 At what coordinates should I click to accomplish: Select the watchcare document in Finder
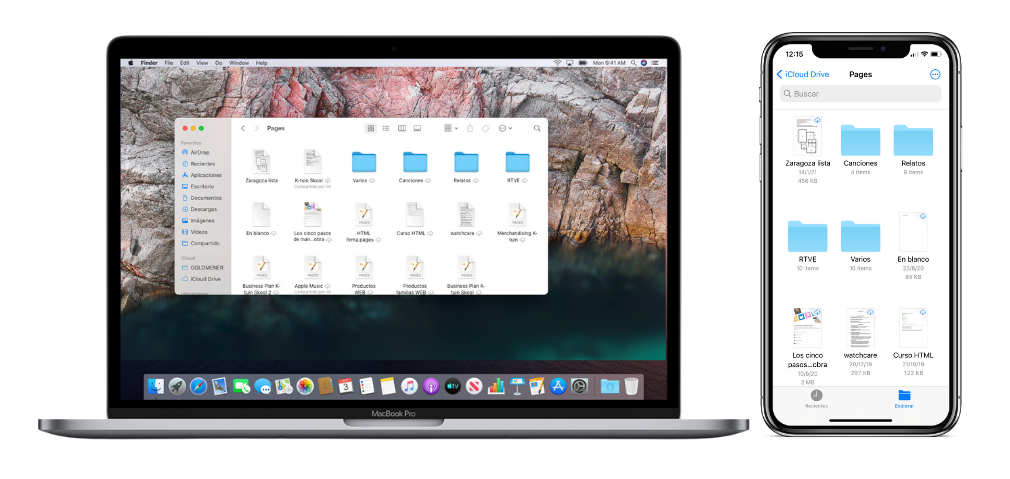(x=466, y=214)
